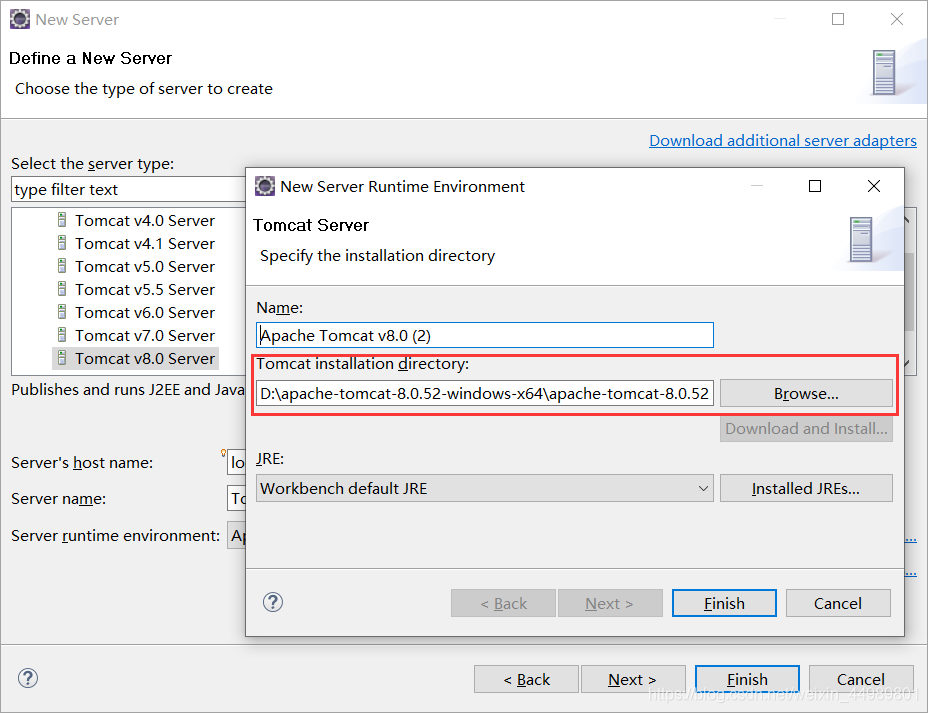Viewport: 928px width, 713px height.
Task: Click the Tomcat v4.0 Server icon
Action: click(x=62, y=220)
